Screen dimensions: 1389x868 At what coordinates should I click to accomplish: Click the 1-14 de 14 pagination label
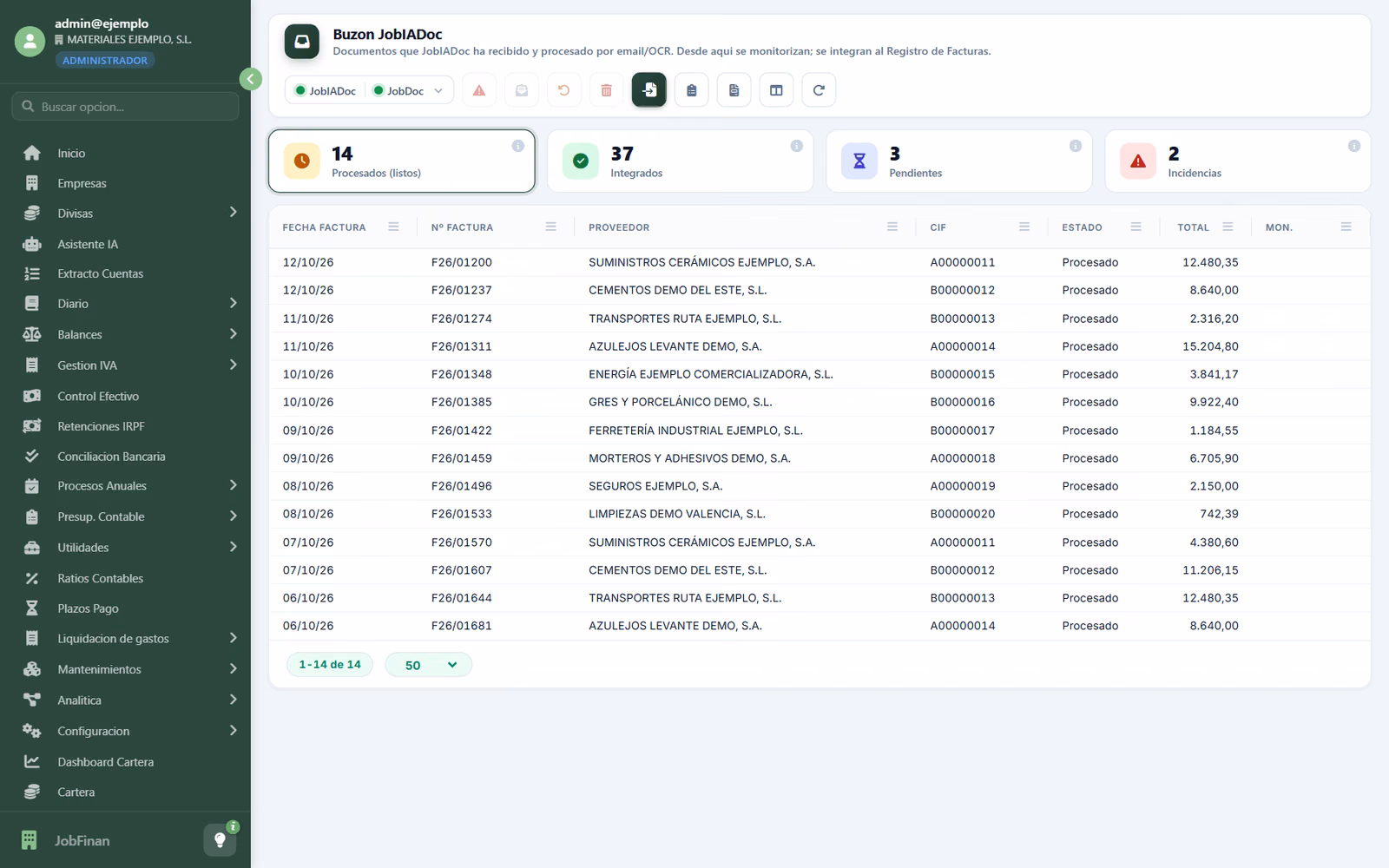(330, 665)
